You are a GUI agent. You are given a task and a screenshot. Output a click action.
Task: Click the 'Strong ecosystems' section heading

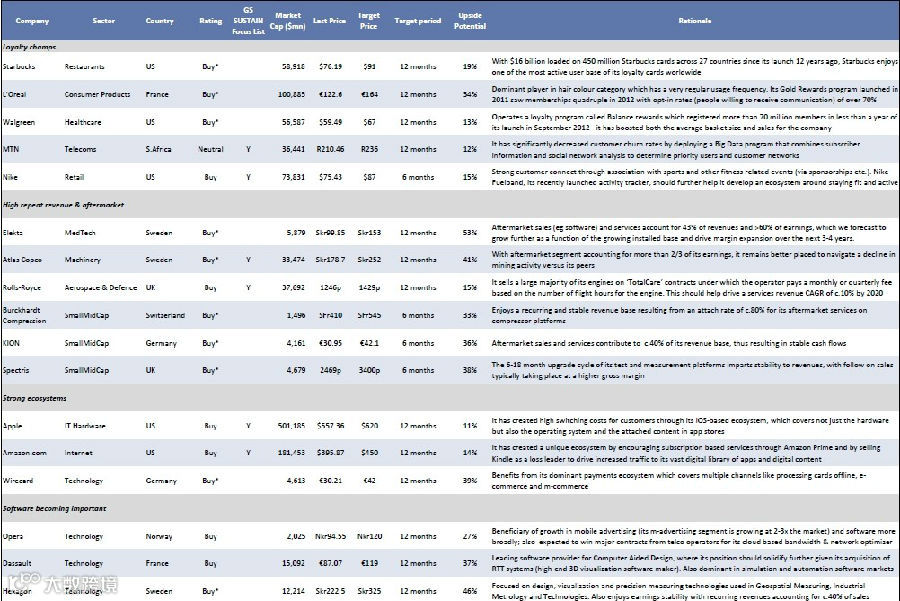point(34,398)
